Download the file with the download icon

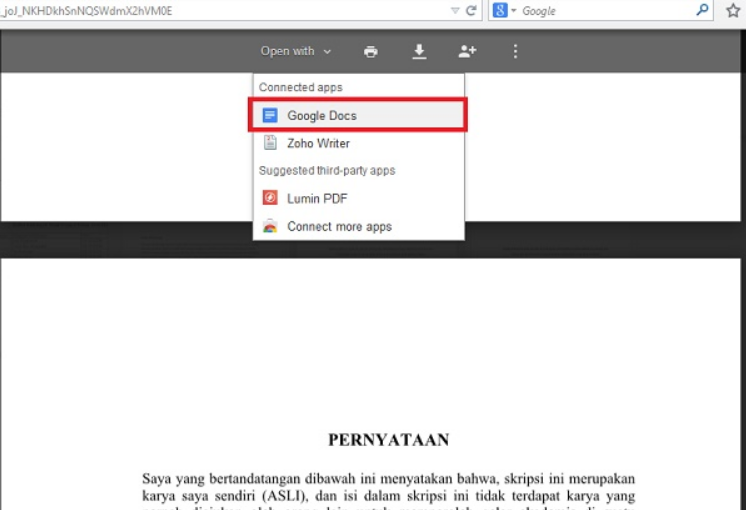tap(419, 51)
